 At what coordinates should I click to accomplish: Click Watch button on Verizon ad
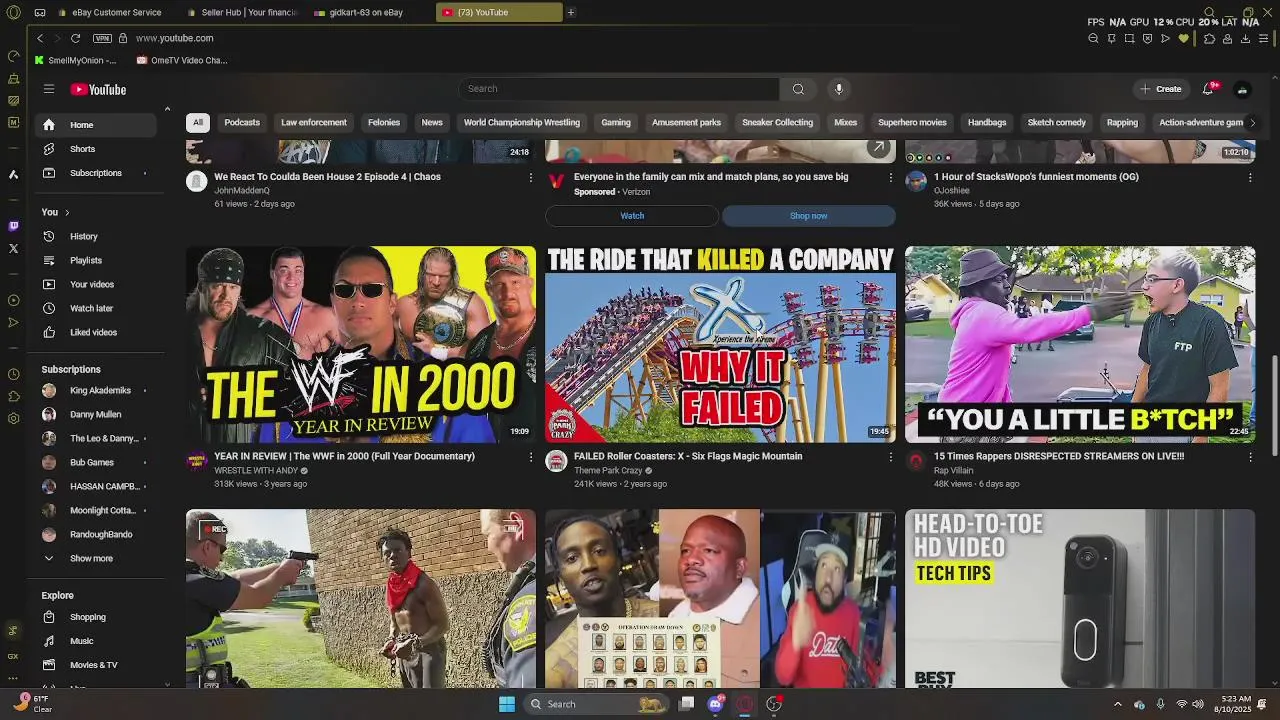tap(632, 216)
